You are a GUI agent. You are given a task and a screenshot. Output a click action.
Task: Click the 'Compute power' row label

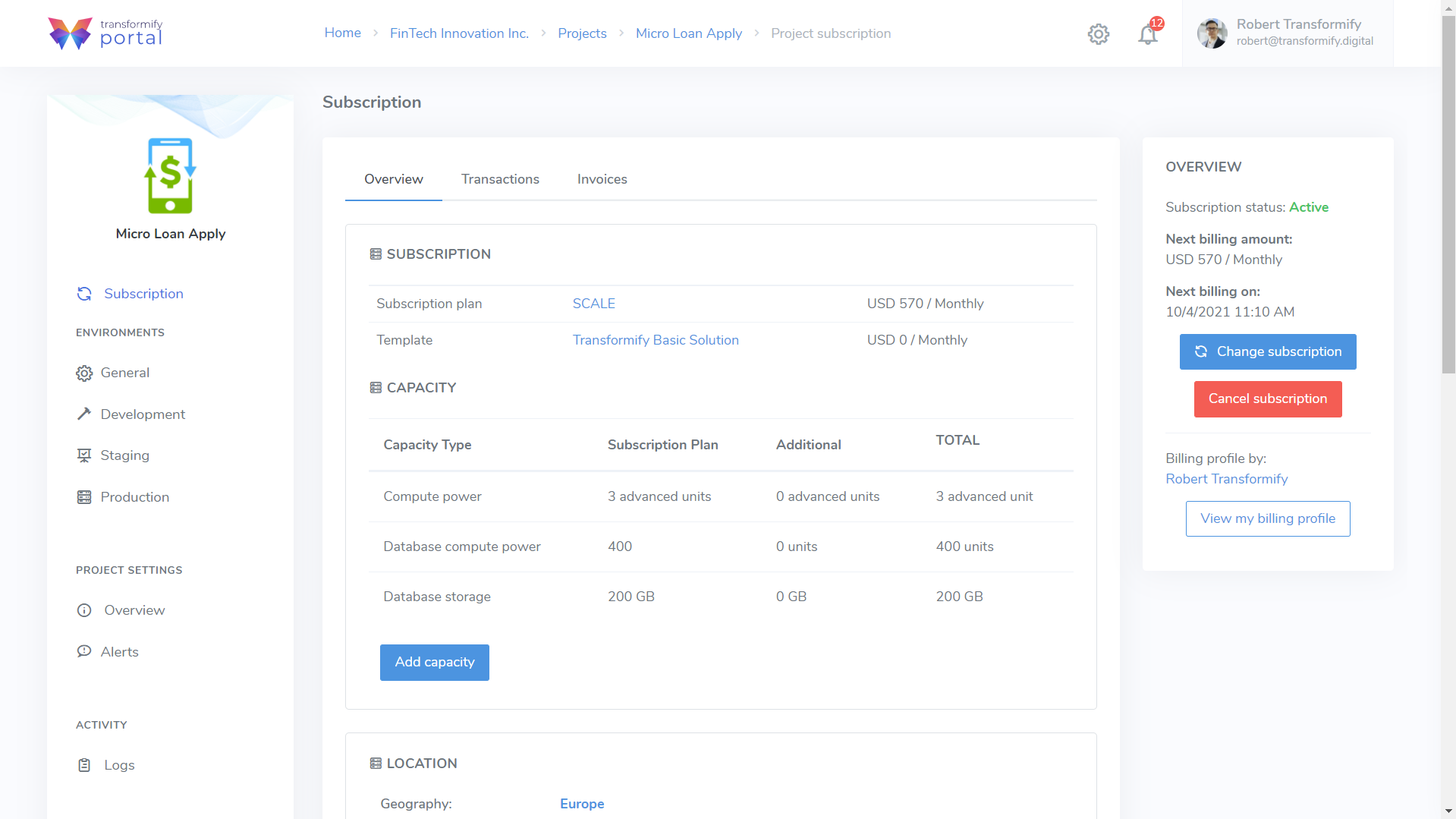(x=432, y=496)
